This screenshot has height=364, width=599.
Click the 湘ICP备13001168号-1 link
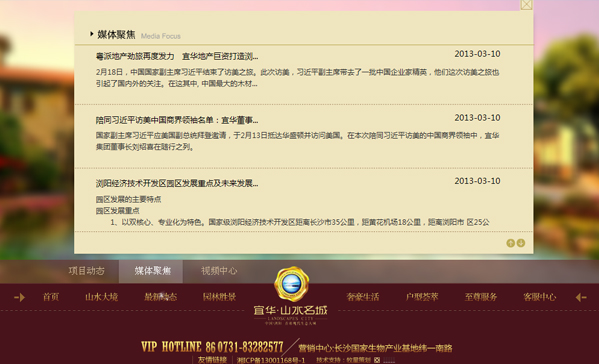[x=271, y=360]
